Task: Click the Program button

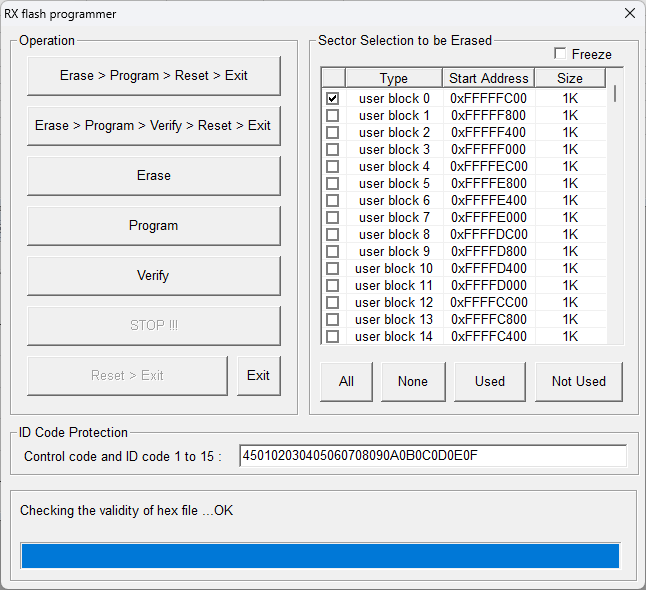Action: coord(153,226)
